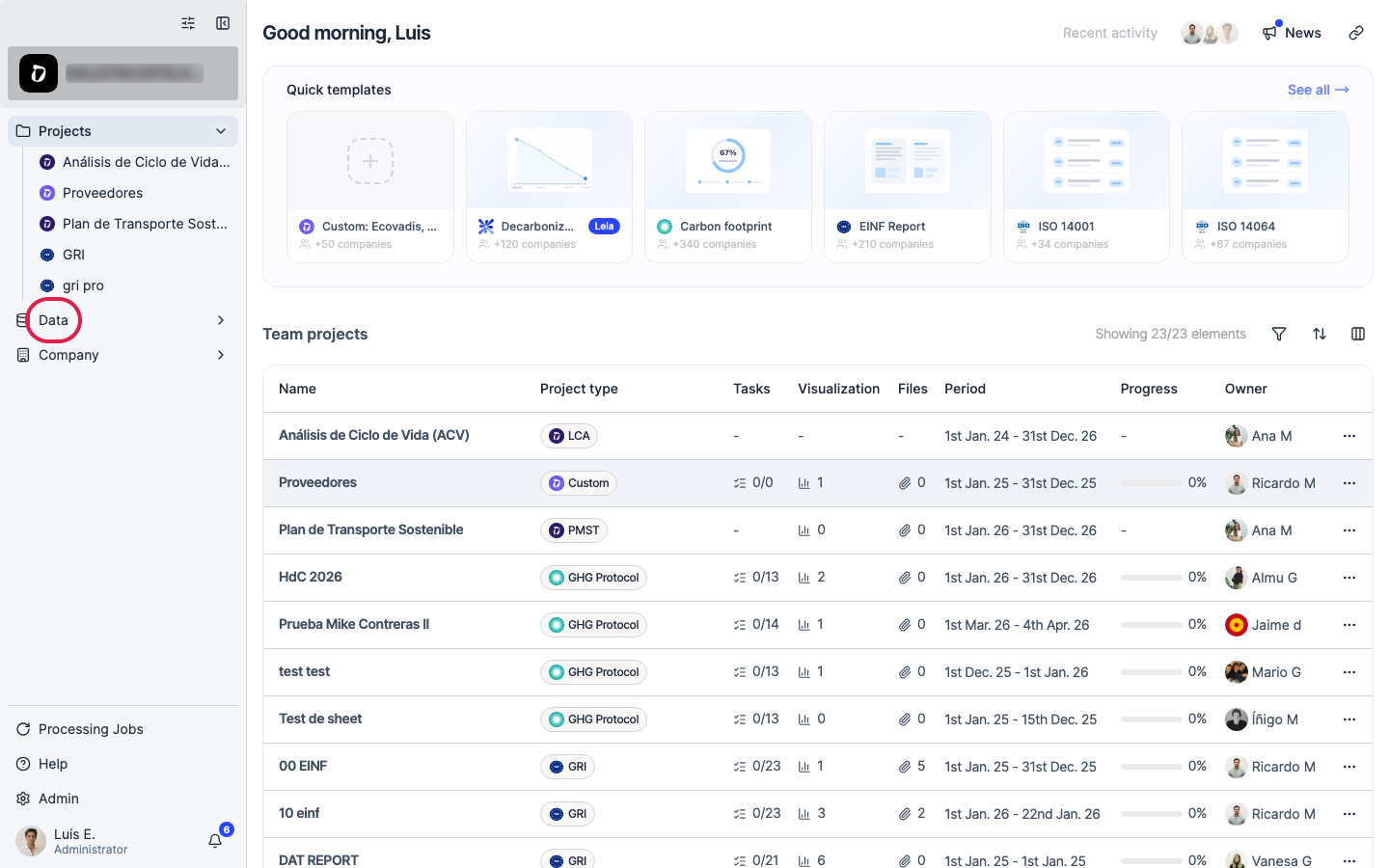Open the filter icon for Team projects
Screen dimensions: 1389x868
click(1279, 334)
